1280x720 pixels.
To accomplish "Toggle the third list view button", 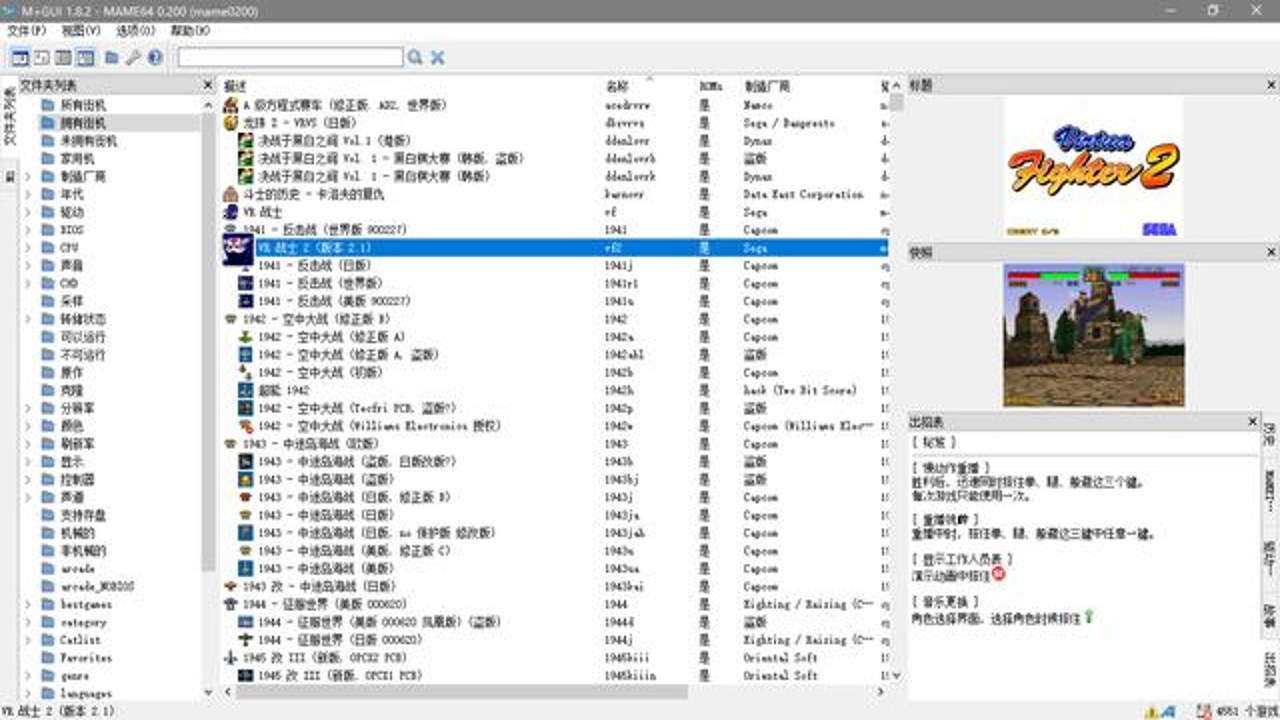I will point(63,57).
